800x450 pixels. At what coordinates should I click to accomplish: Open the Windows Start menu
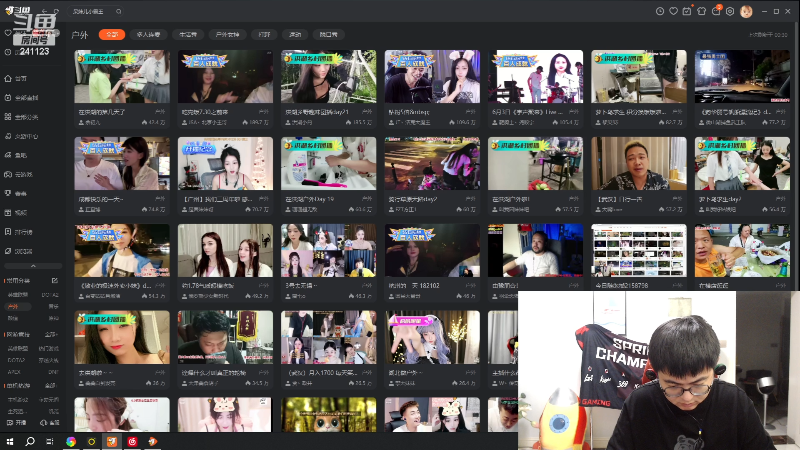coord(10,441)
